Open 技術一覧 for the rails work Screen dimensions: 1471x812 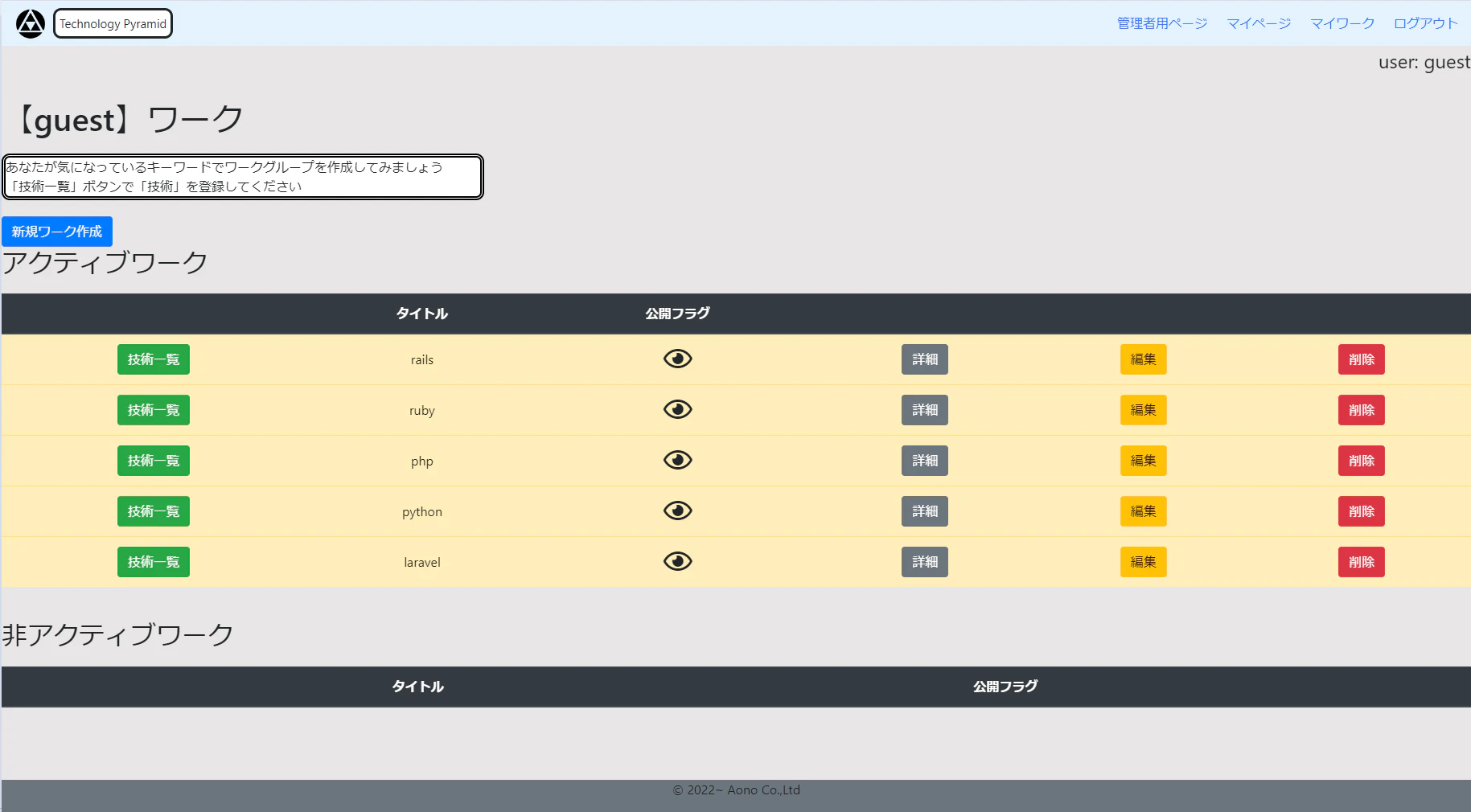pyautogui.click(x=154, y=359)
